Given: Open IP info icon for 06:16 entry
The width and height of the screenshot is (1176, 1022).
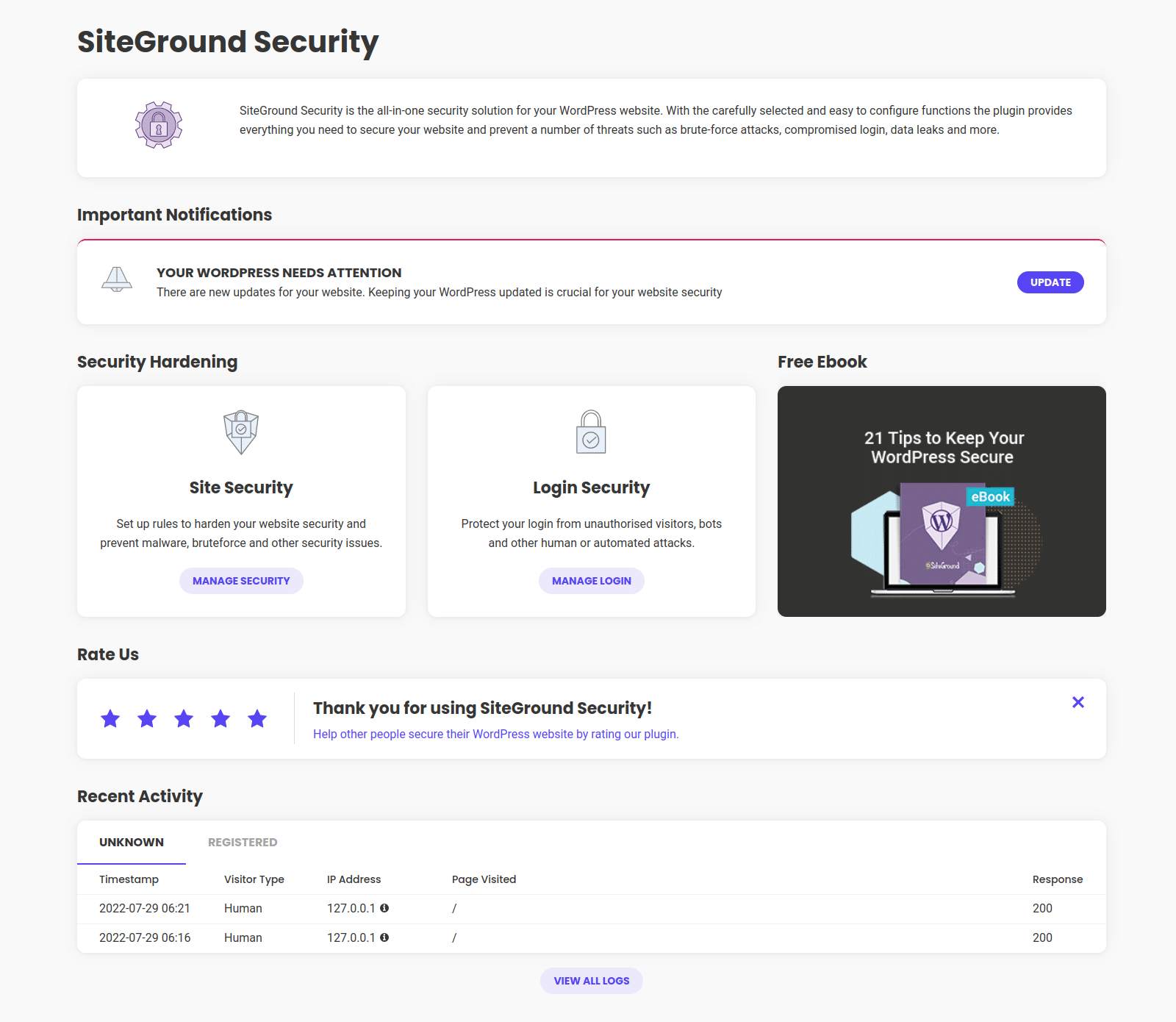Looking at the screenshot, I should point(384,937).
